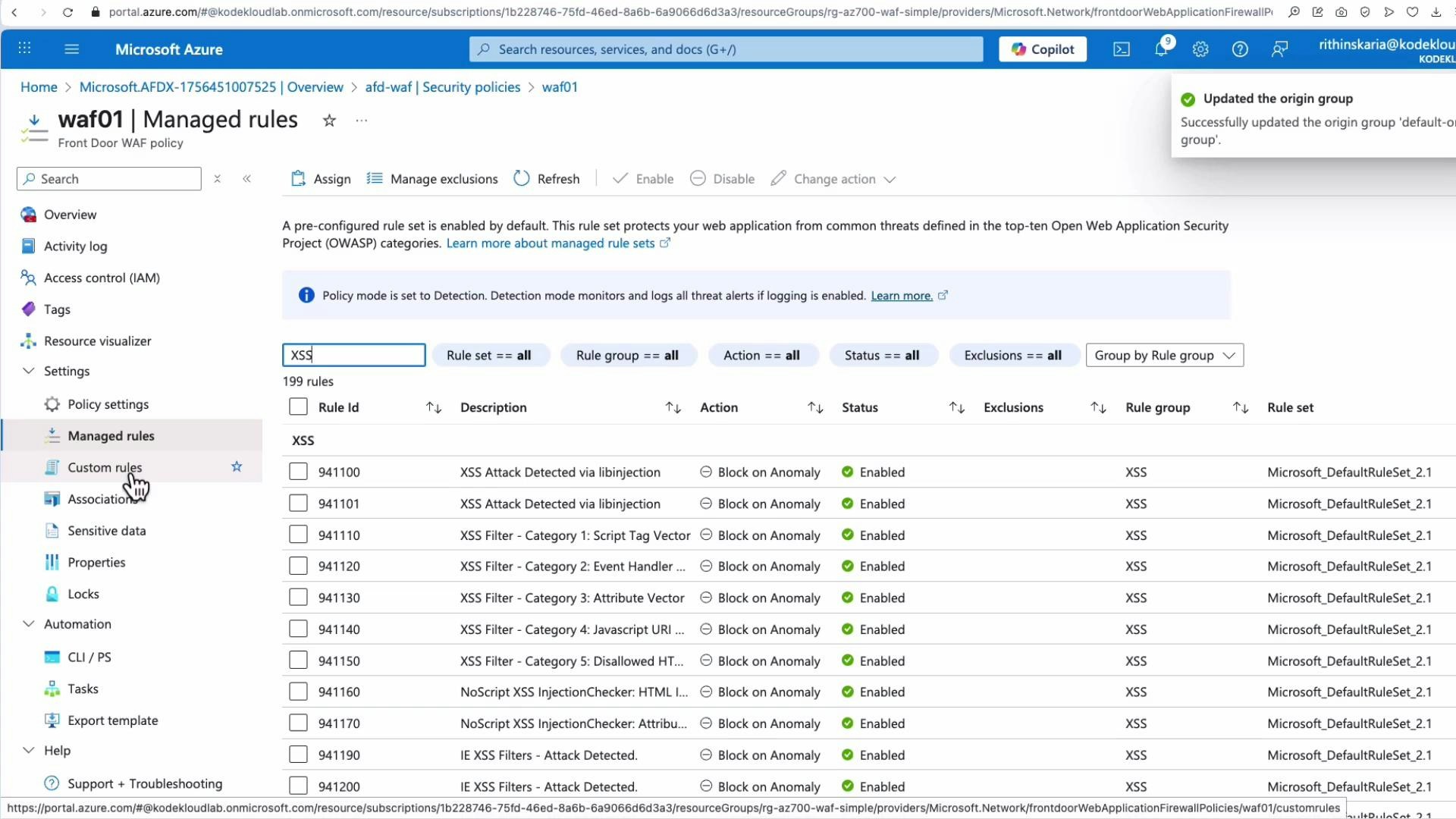
Task: Click the Assign toolbar action
Action: coord(319,179)
